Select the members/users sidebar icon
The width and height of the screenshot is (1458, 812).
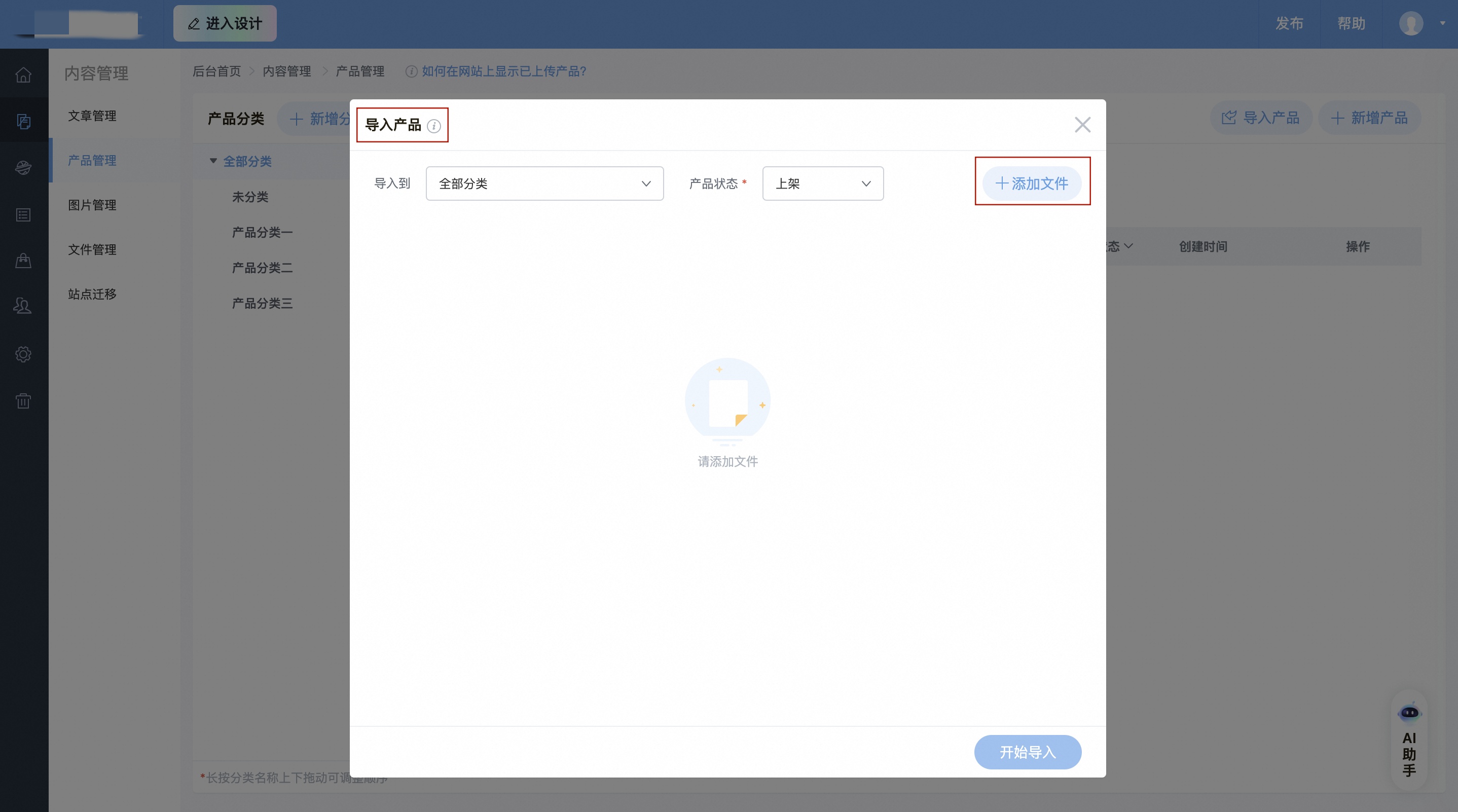click(x=24, y=306)
